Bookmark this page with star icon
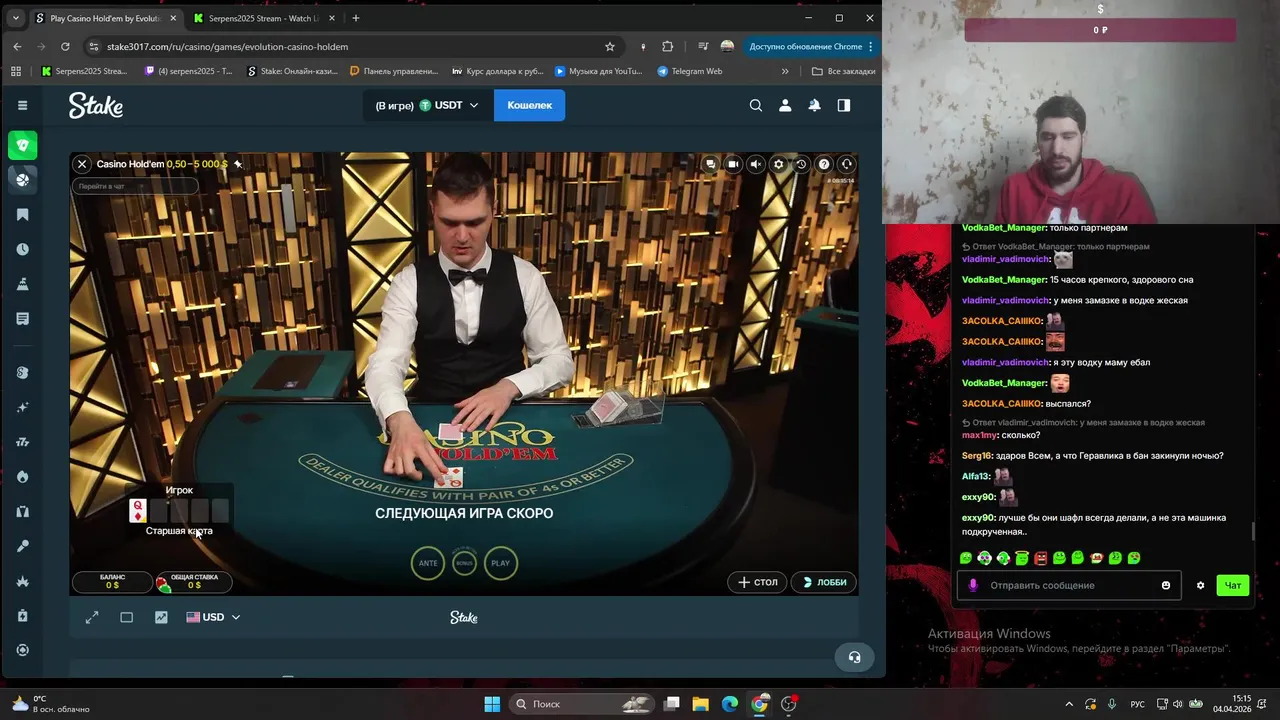The image size is (1280, 720). coord(610,46)
